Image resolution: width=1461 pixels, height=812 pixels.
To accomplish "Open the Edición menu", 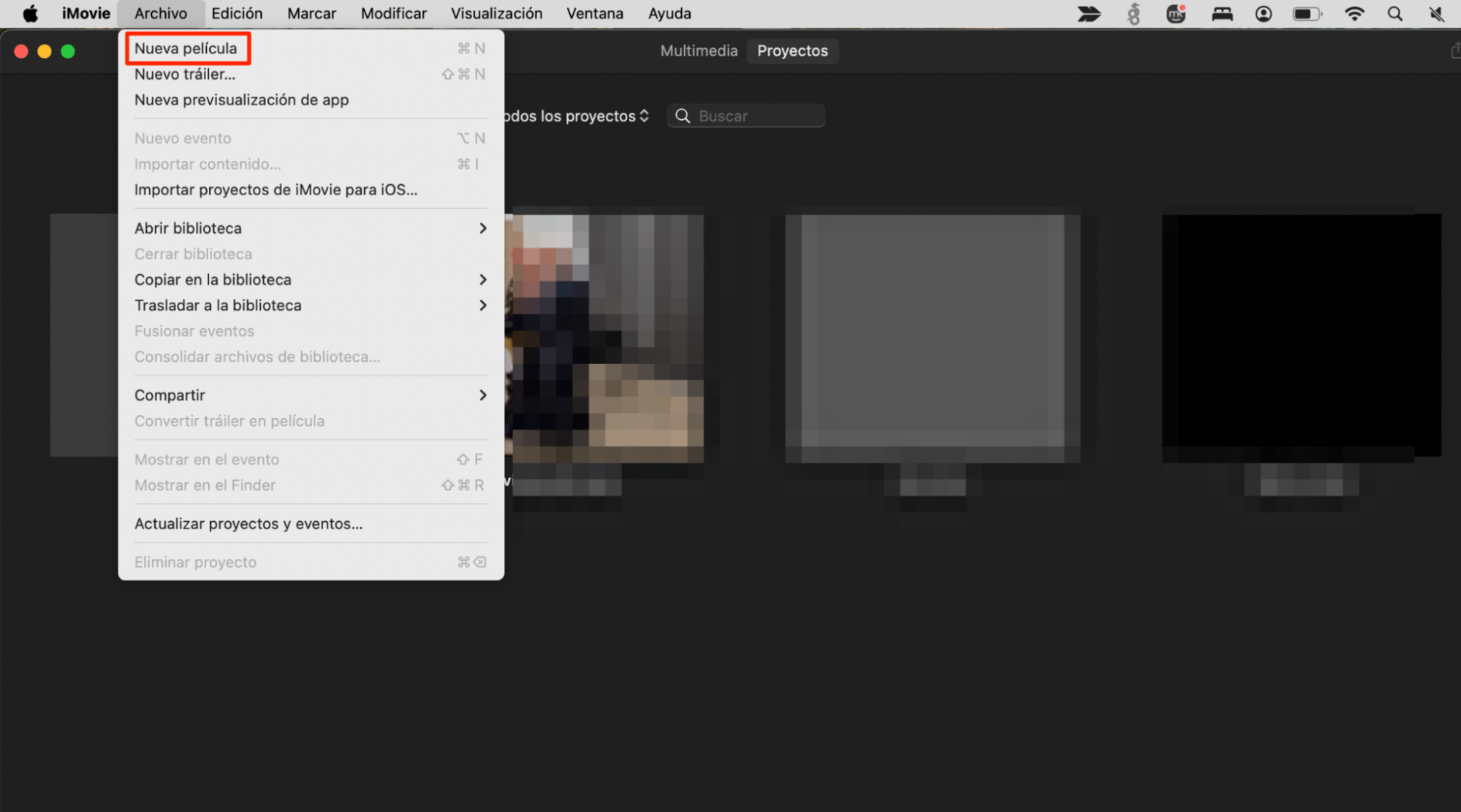I will click(237, 13).
